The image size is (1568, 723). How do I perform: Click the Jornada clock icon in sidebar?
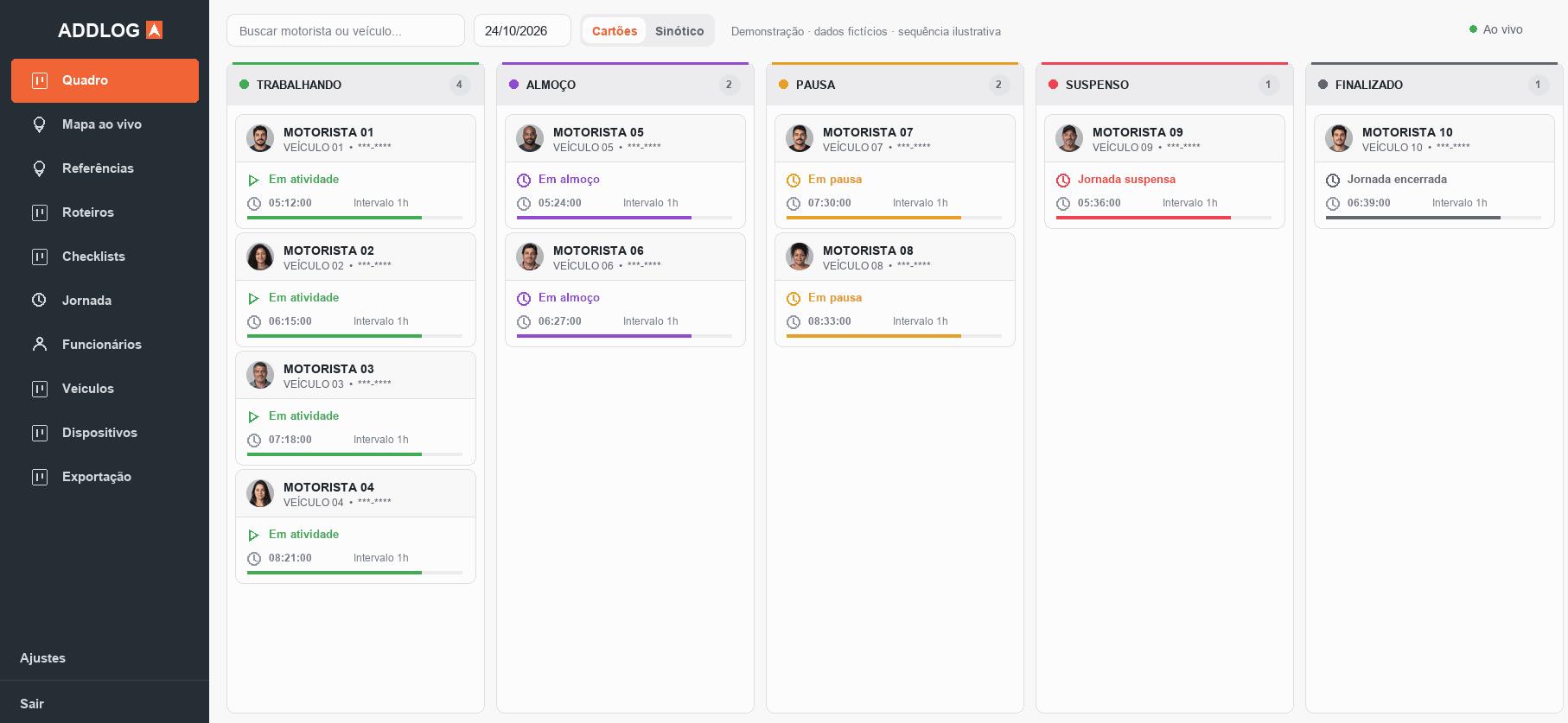coord(39,300)
